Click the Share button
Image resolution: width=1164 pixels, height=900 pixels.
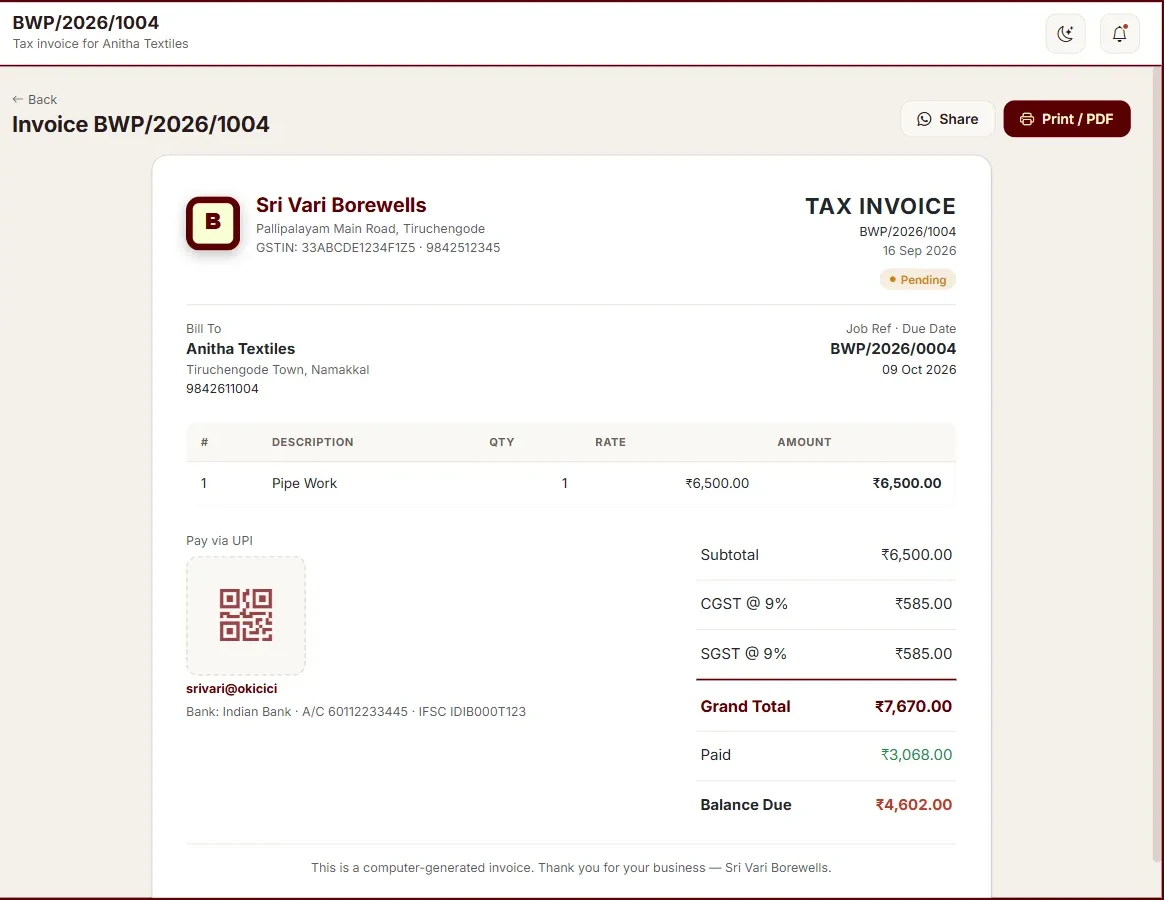click(x=947, y=119)
